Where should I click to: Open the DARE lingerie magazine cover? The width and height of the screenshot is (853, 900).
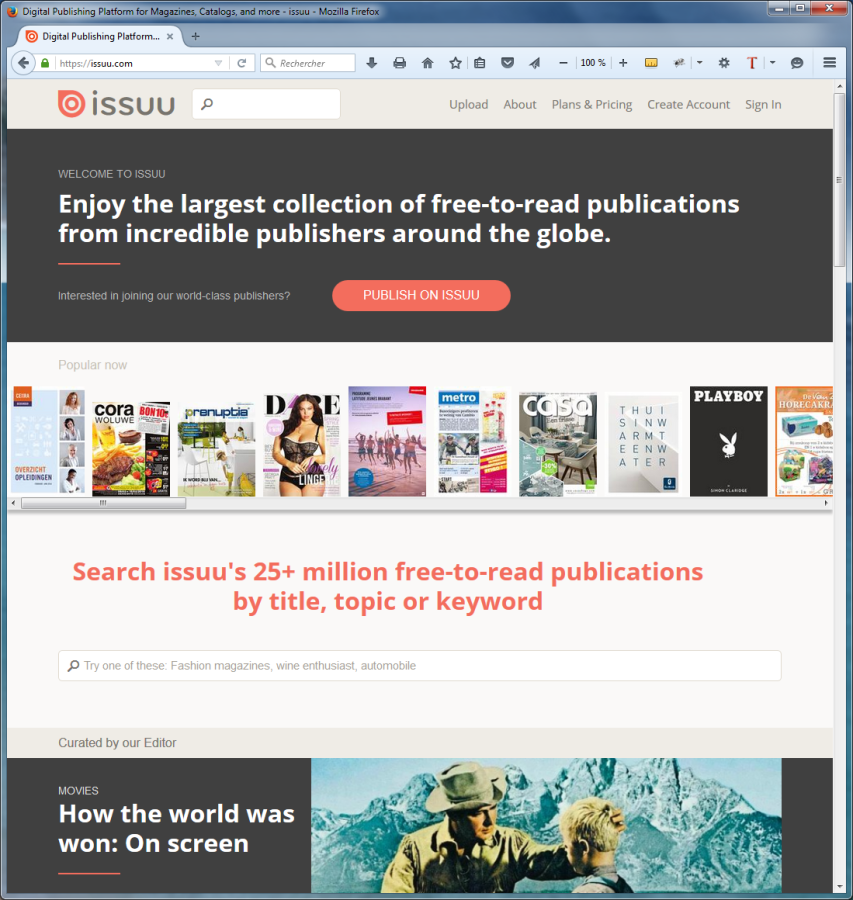pyautogui.click(x=302, y=445)
